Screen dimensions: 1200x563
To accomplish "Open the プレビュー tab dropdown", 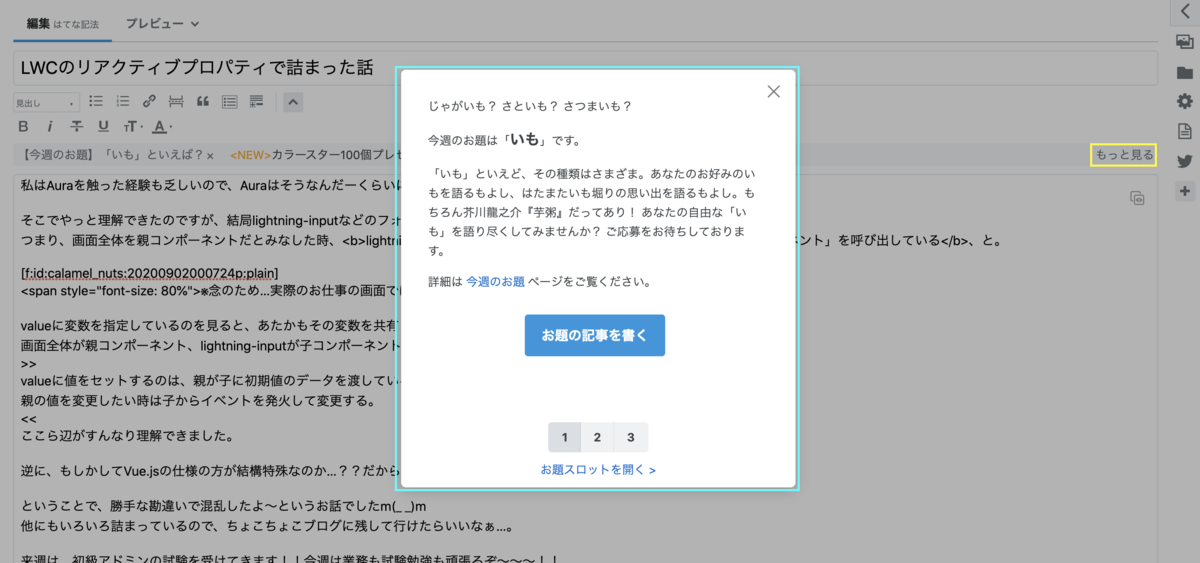I will coord(162,23).
